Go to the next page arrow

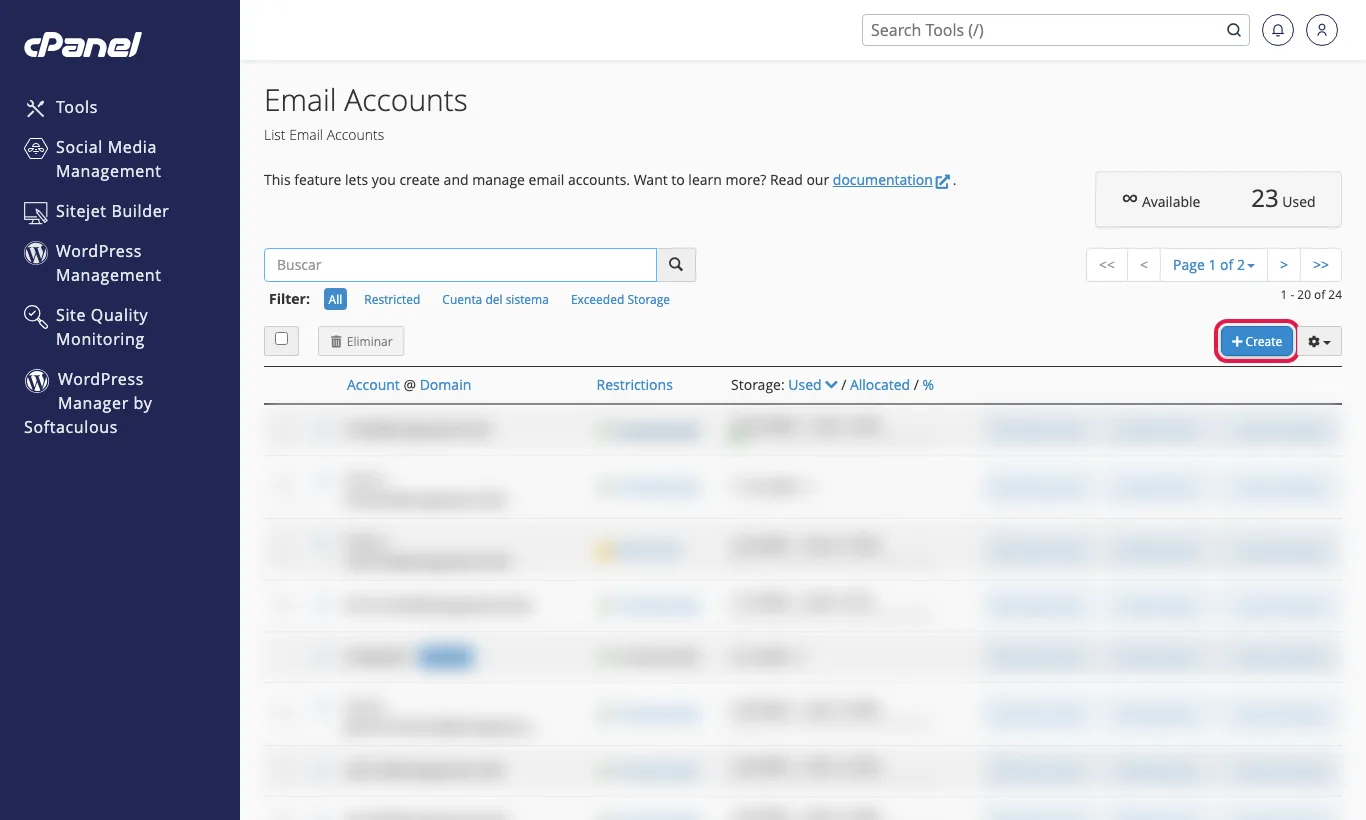click(x=1283, y=265)
